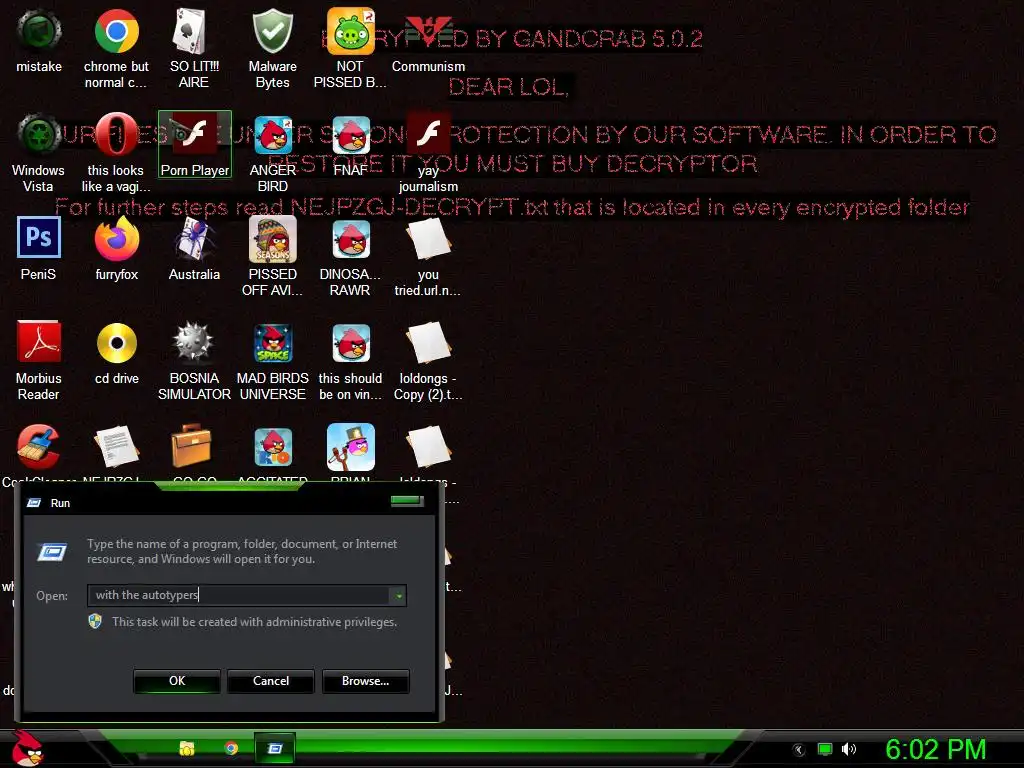Select the 'MAD BIRDS UNIVERSE' Space icon
Image resolution: width=1024 pixels, height=768 pixels.
(272, 360)
